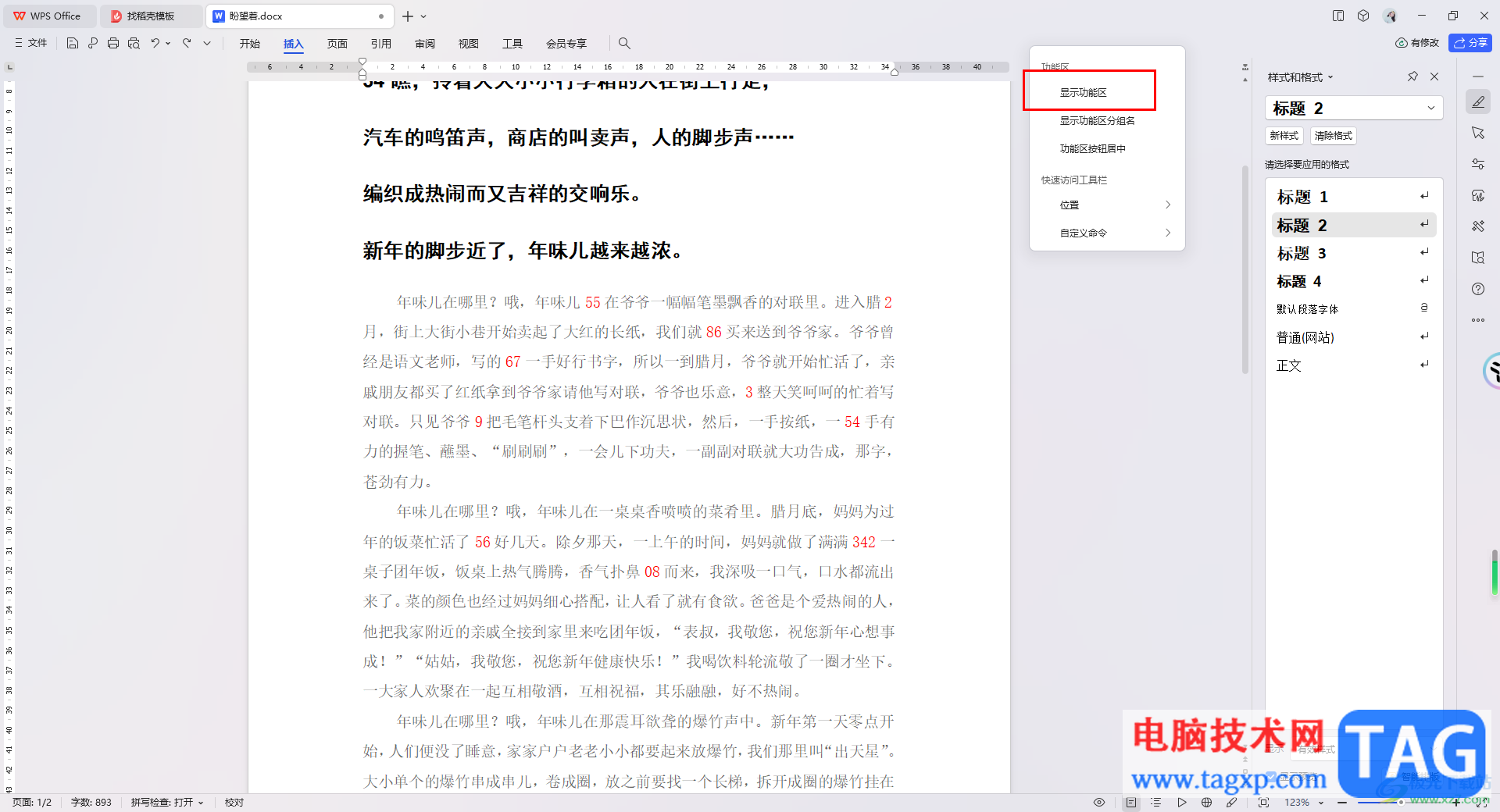
Task: Click the help question mark sidebar icon
Action: (x=1477, y=289)
